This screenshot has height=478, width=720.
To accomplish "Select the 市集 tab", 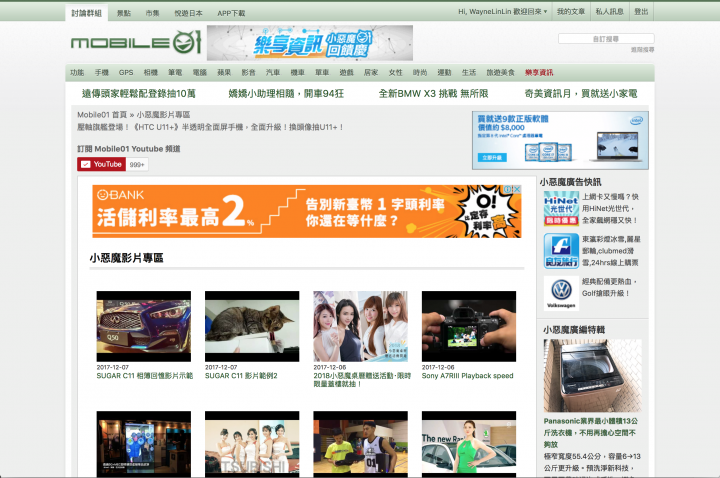I will [x=152, y=13].
